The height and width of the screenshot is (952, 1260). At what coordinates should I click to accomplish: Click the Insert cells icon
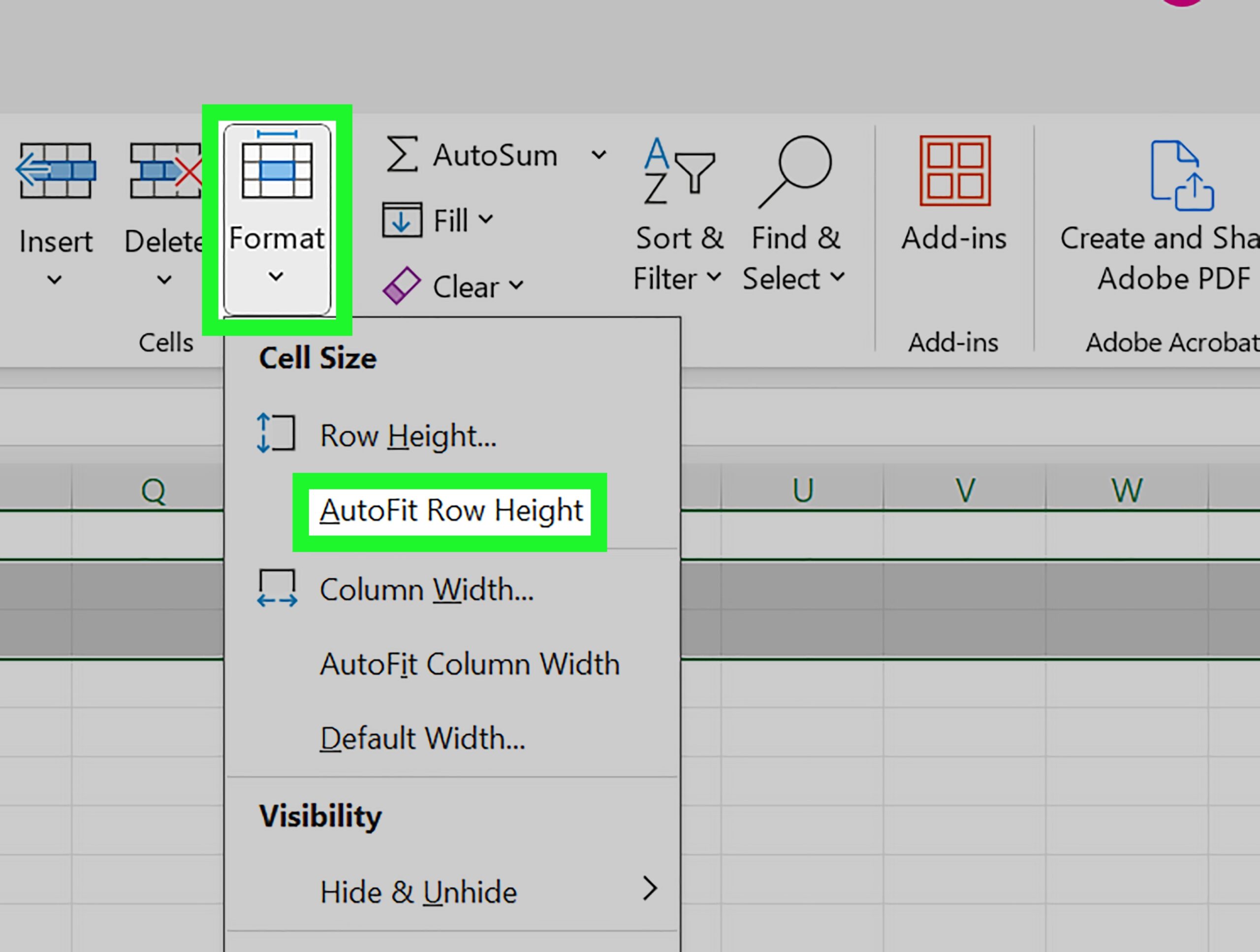(55, 170)
